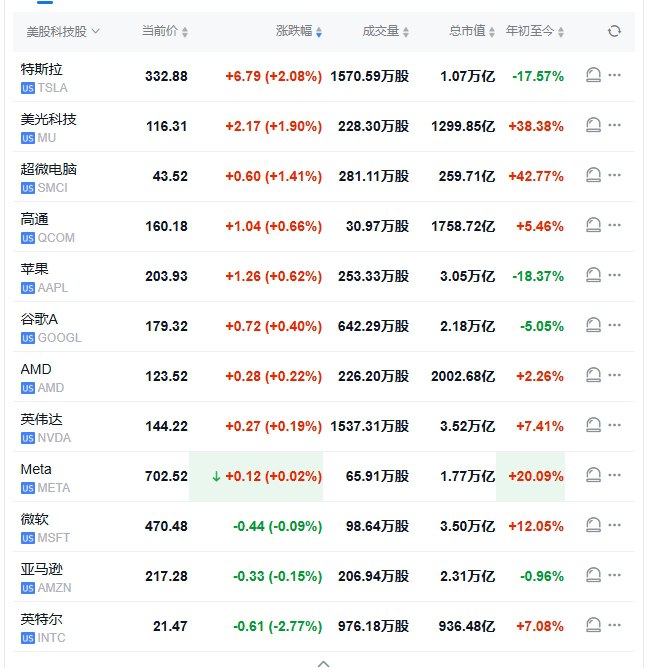
Task: Set price alert bell for AMD row
Action: pos(593,375)
